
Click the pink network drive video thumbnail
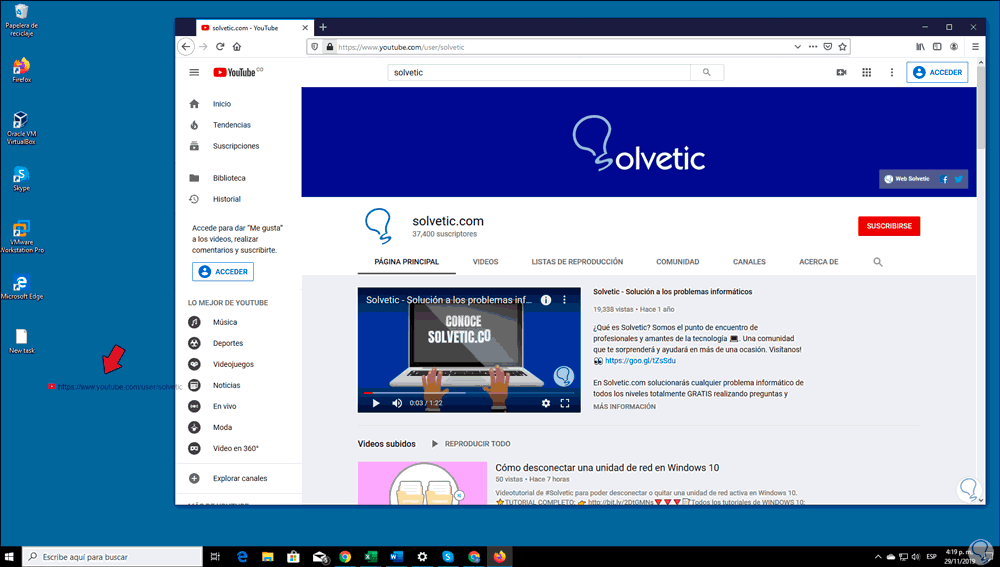[422, 483]
